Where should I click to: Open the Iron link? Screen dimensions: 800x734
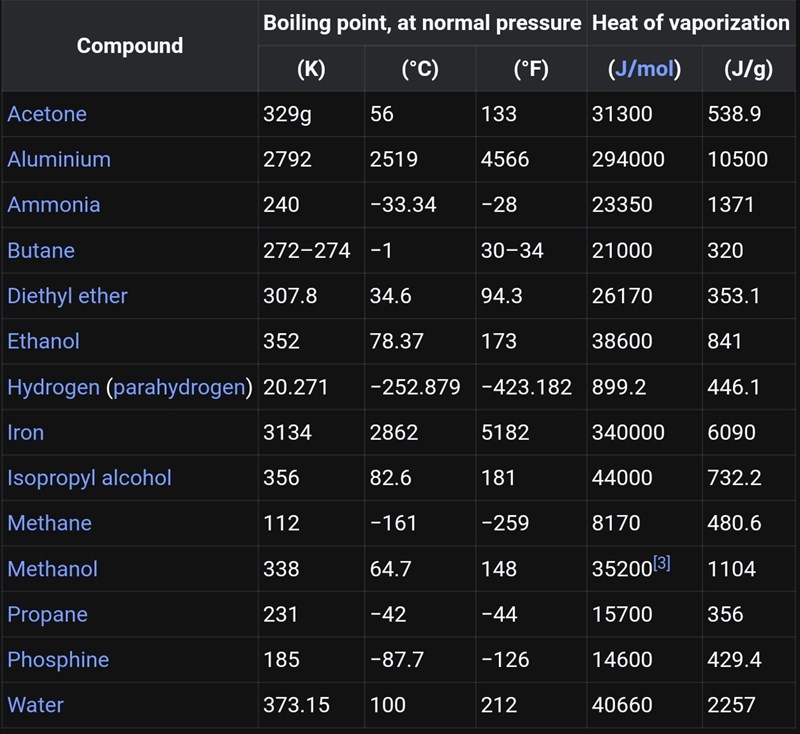[x=26, y=432]
